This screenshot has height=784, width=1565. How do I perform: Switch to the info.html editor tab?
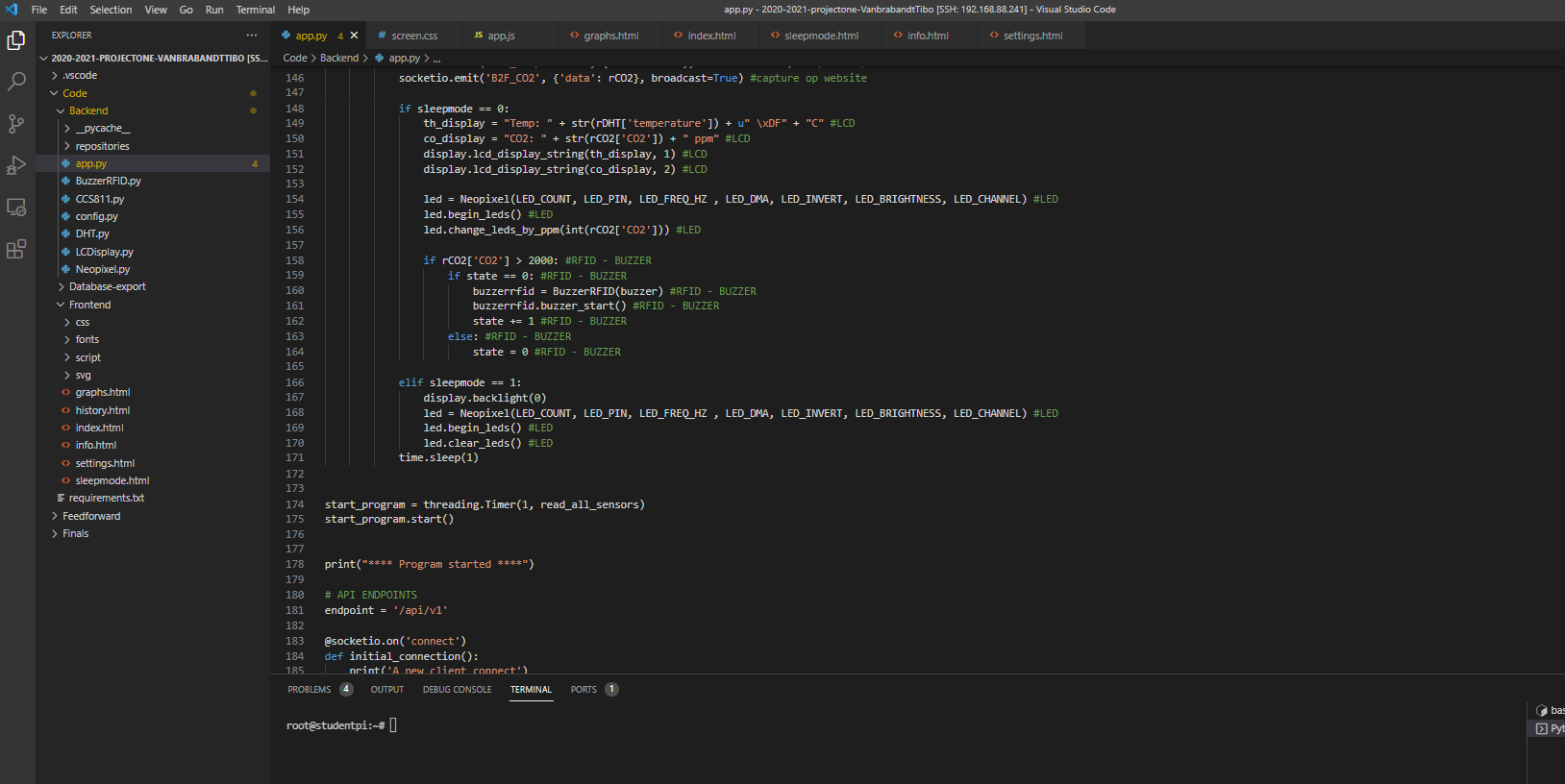pyautogui.click(x=928, y=36)
